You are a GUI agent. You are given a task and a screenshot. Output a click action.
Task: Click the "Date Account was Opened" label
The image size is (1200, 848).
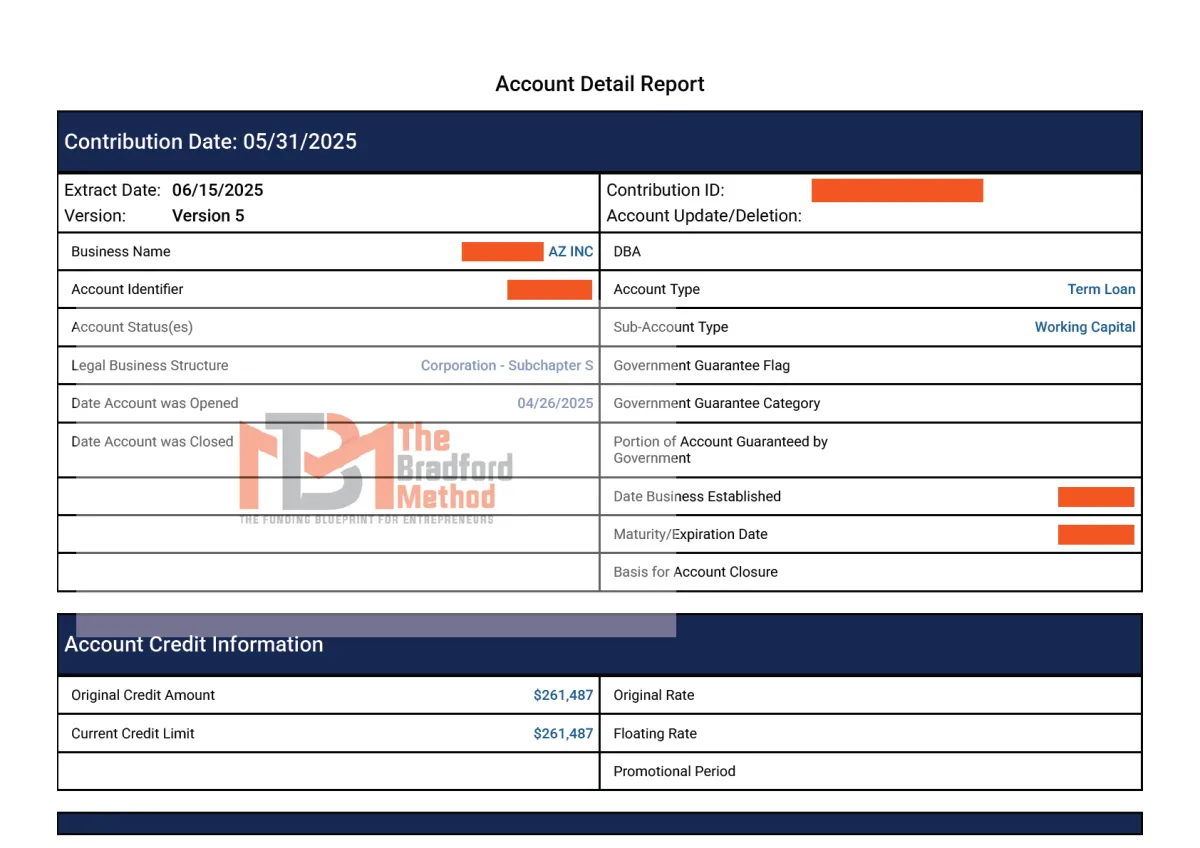click(155, 404)
